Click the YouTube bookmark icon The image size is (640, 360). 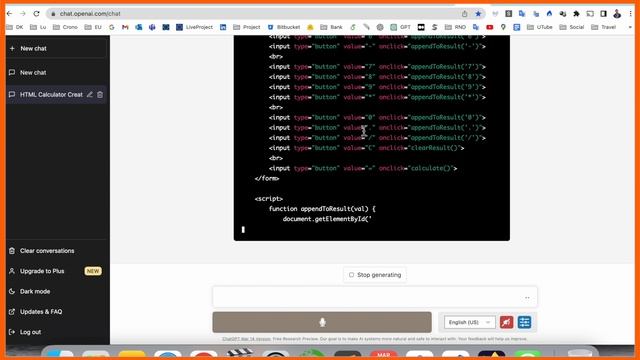489,27
